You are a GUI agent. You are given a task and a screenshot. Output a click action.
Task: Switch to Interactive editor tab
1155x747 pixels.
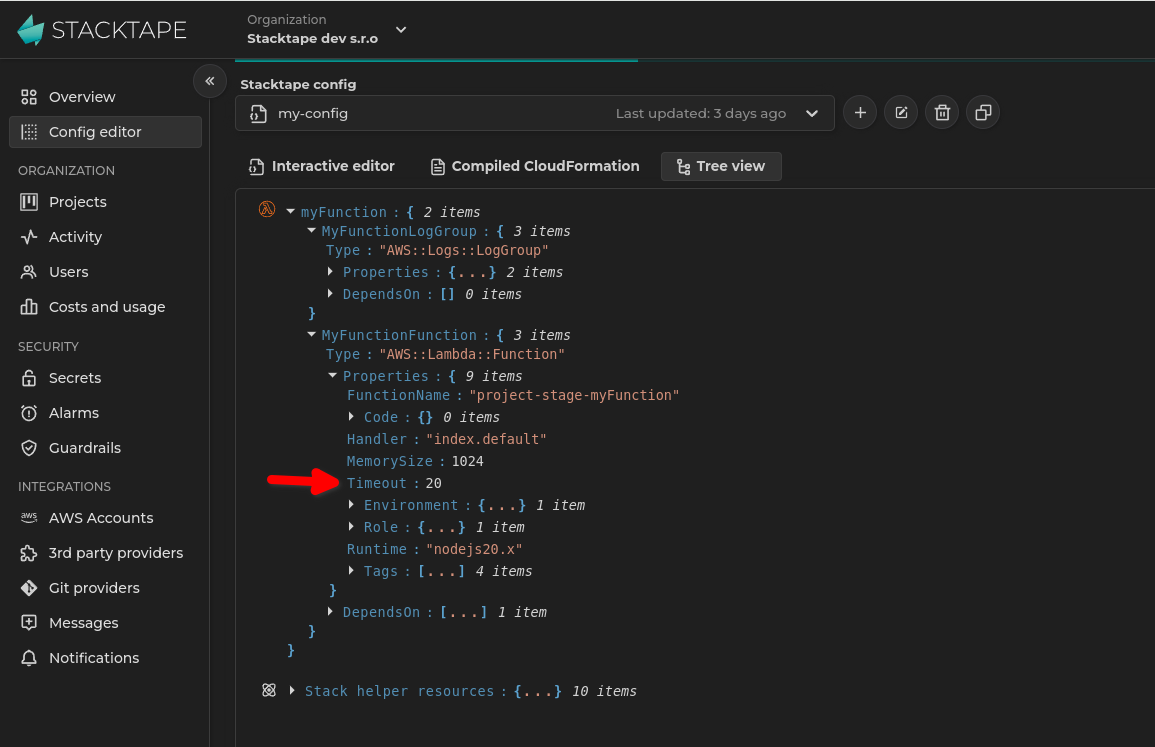322,166
